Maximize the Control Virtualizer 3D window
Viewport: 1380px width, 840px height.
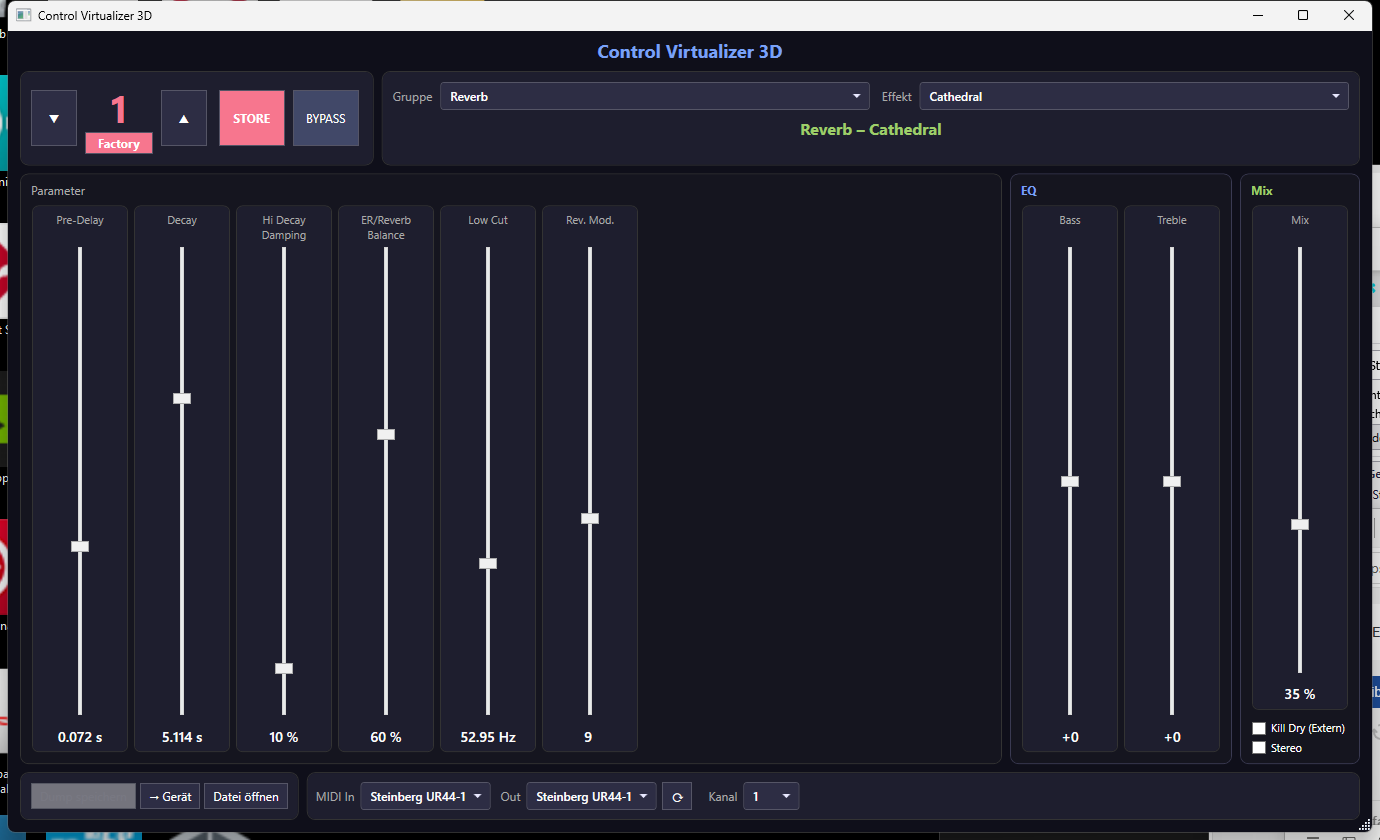click(1303, 15)
